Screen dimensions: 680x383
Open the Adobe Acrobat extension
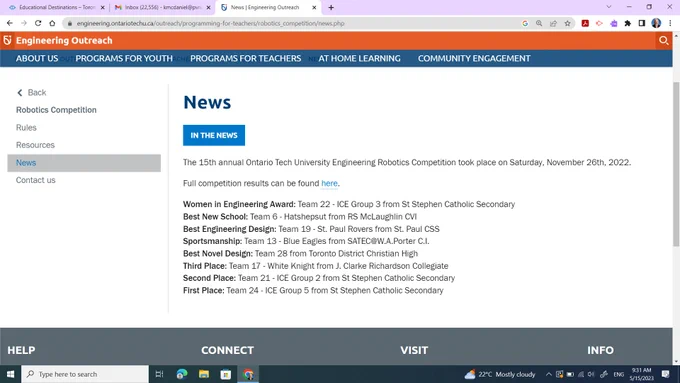(585, 23)
